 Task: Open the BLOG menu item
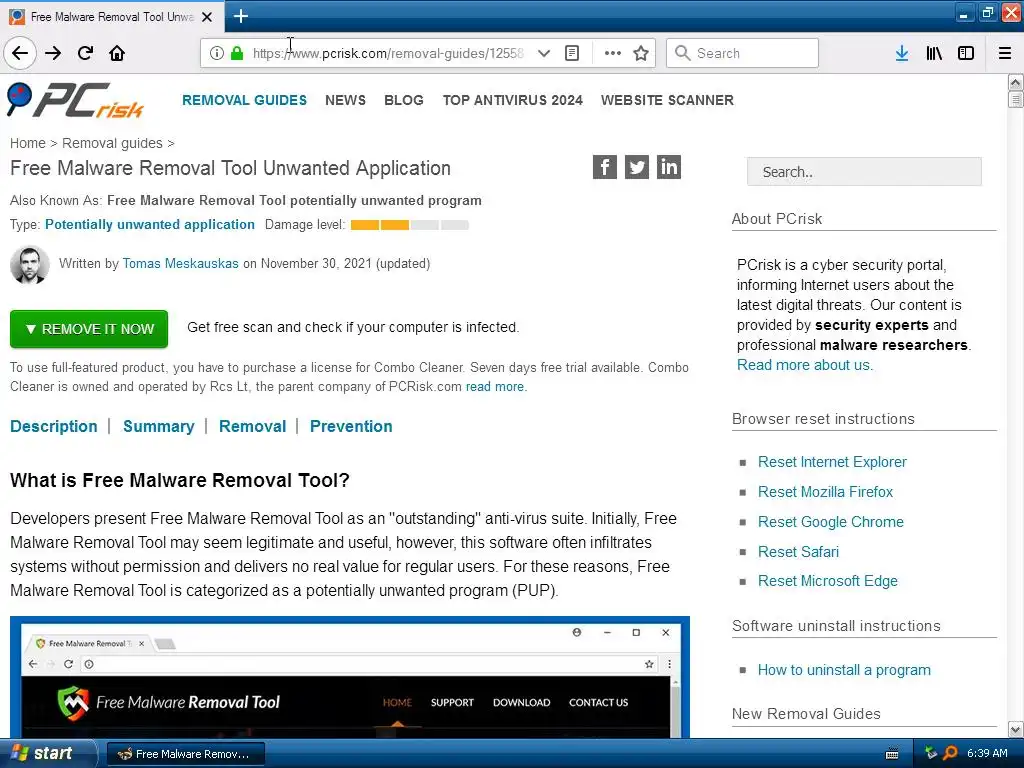point(404,100)
